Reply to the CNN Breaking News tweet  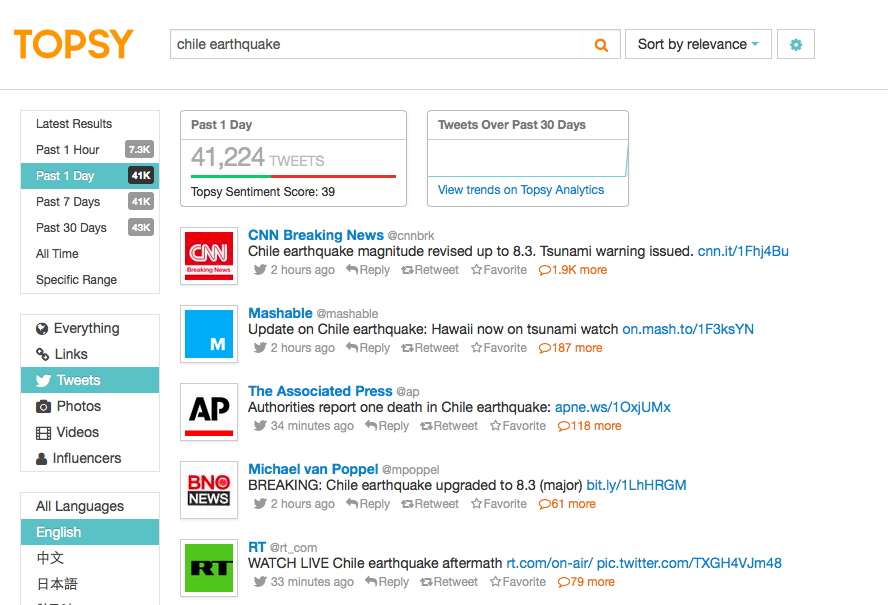pyautogui.click(x=368, y=270)
